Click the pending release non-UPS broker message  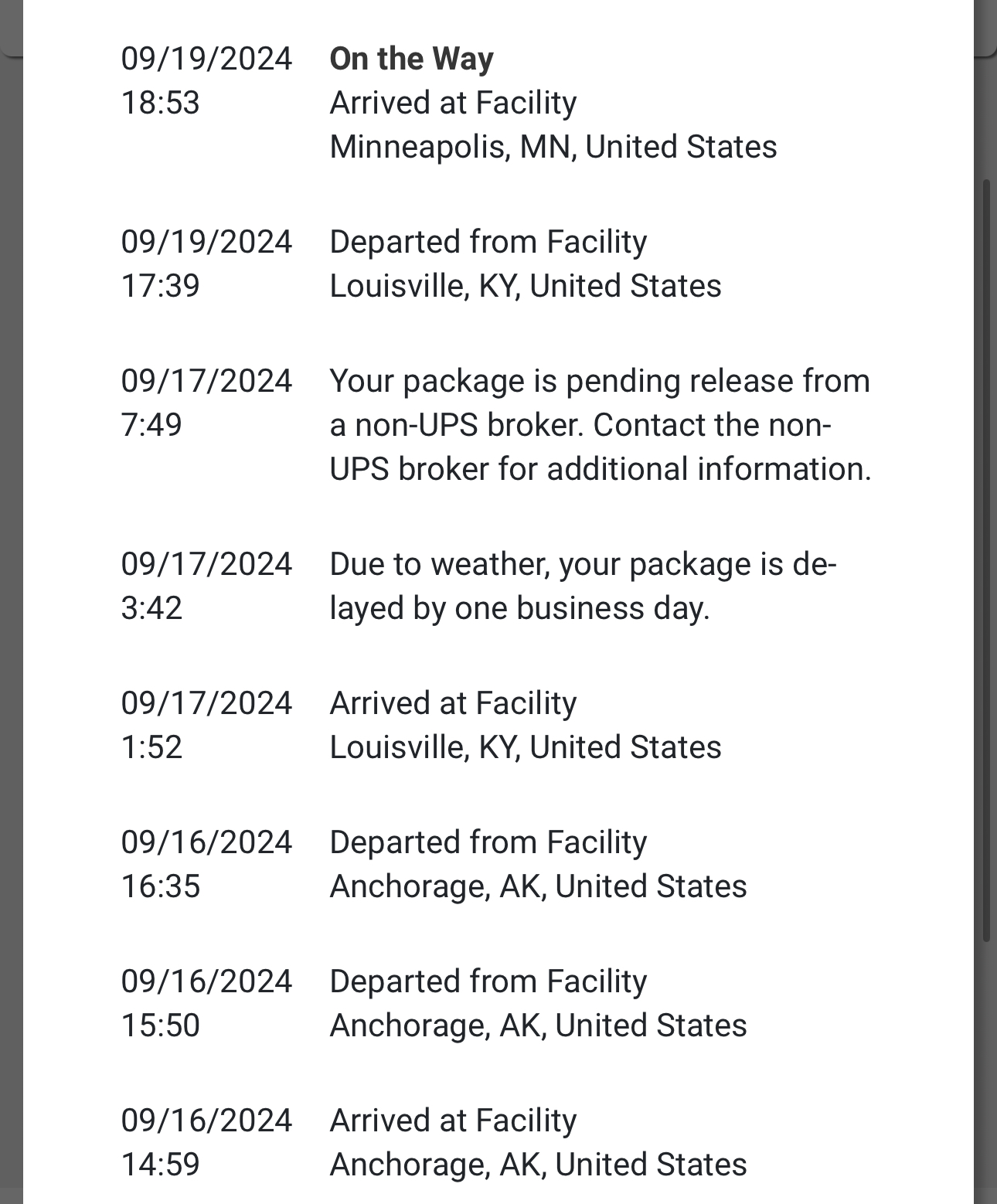[x=601, y=425]
